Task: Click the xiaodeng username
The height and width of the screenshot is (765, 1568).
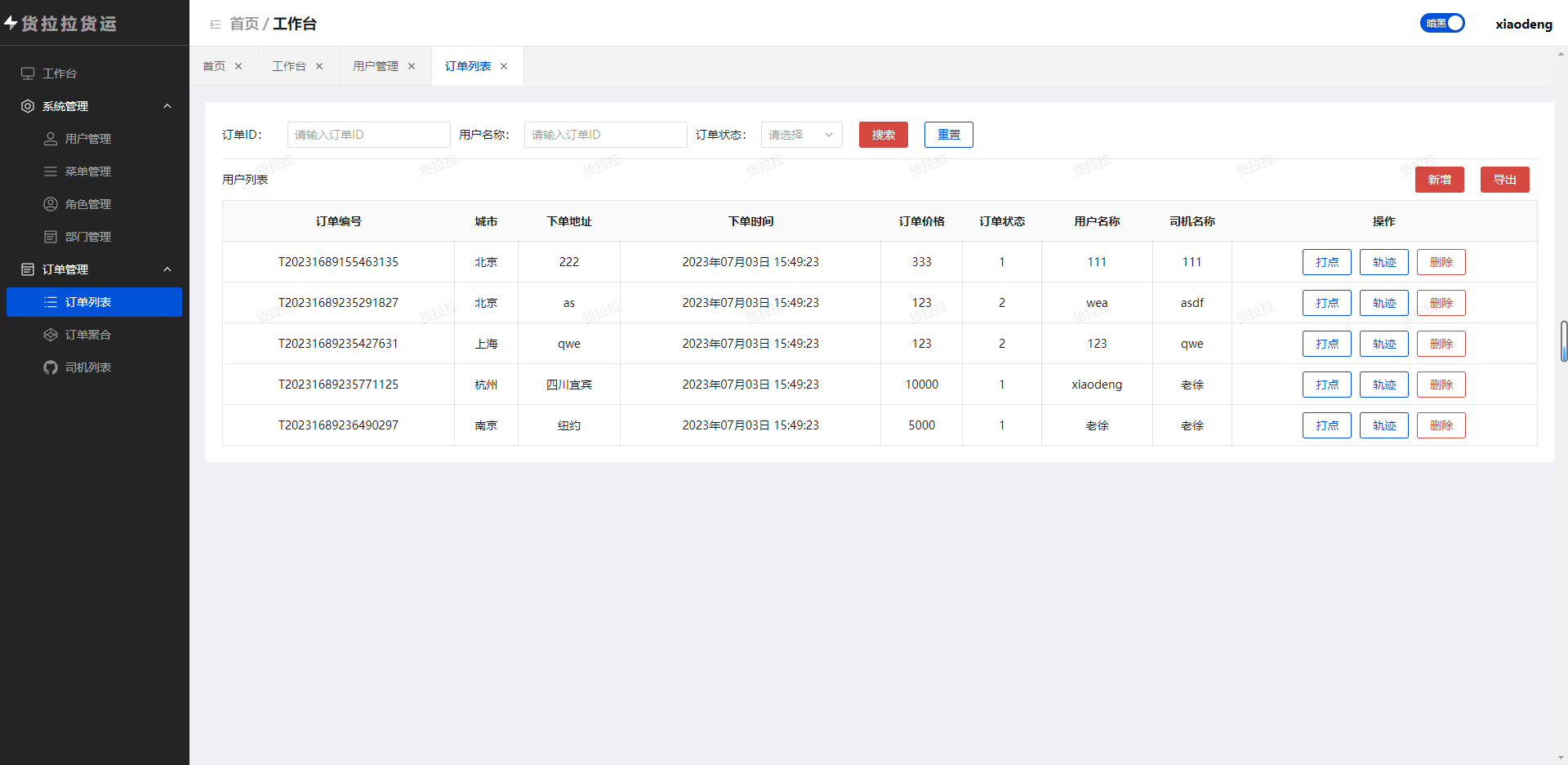Action: pos(1524,24)
